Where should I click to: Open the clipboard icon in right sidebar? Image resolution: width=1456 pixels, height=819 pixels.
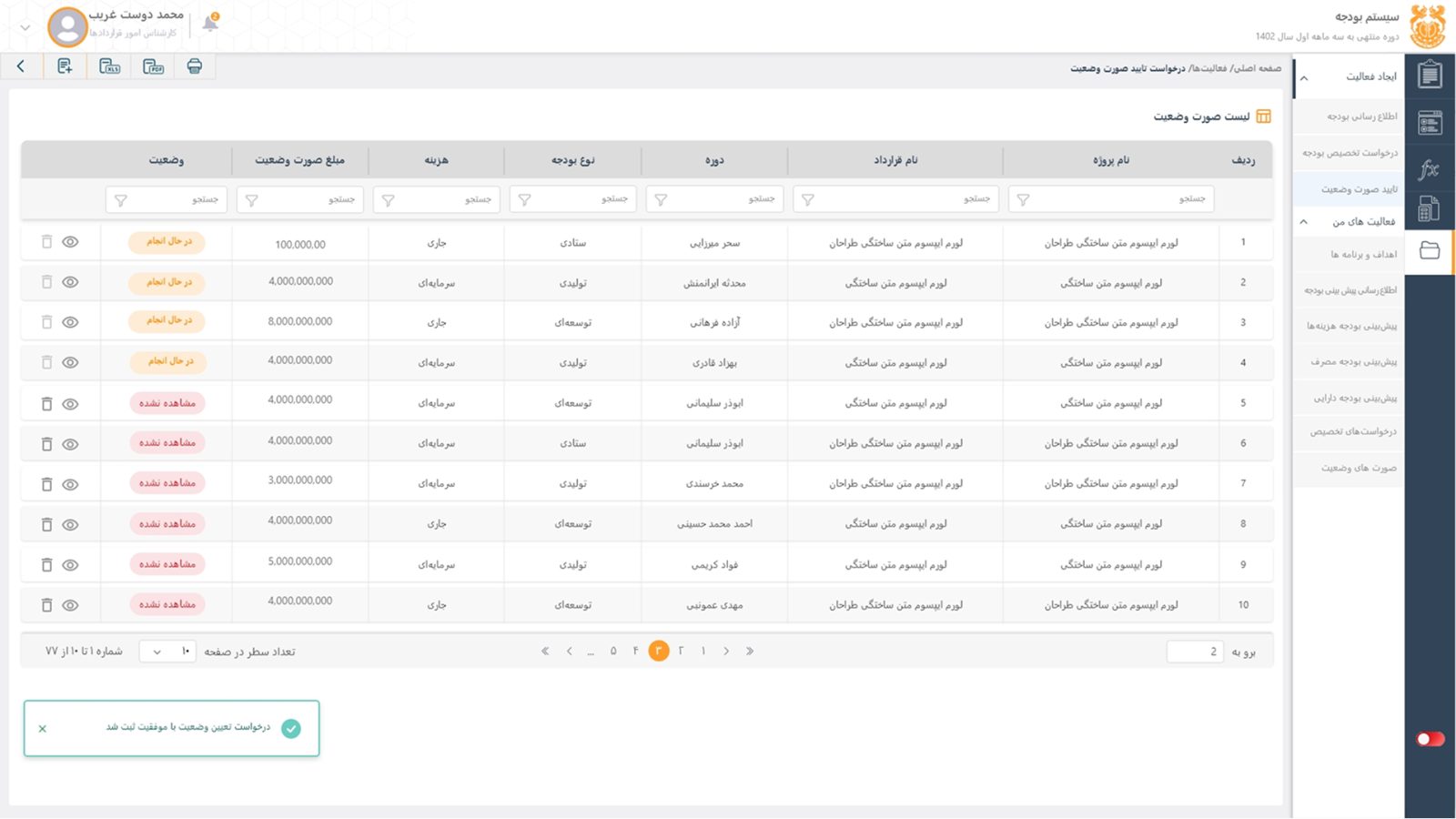(1430, 74)
